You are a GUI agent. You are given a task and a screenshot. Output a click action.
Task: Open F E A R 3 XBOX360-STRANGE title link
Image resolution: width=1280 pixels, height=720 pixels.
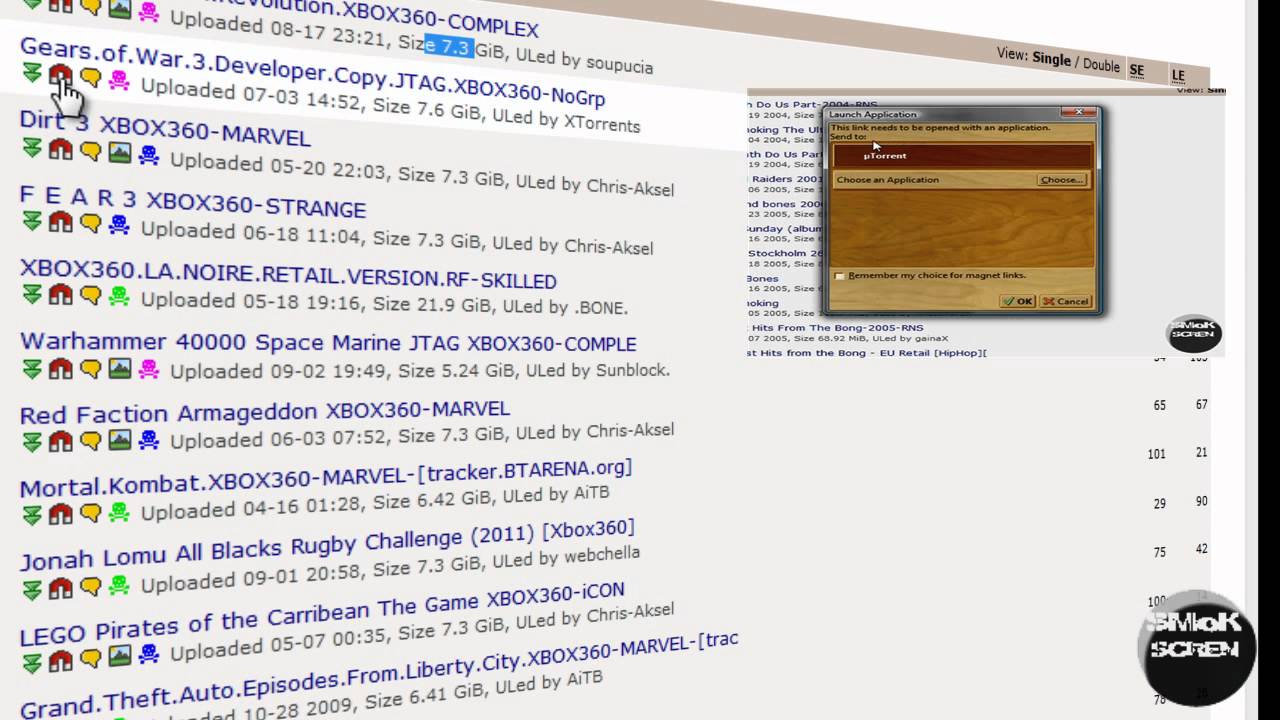click(x=193, y=202)
